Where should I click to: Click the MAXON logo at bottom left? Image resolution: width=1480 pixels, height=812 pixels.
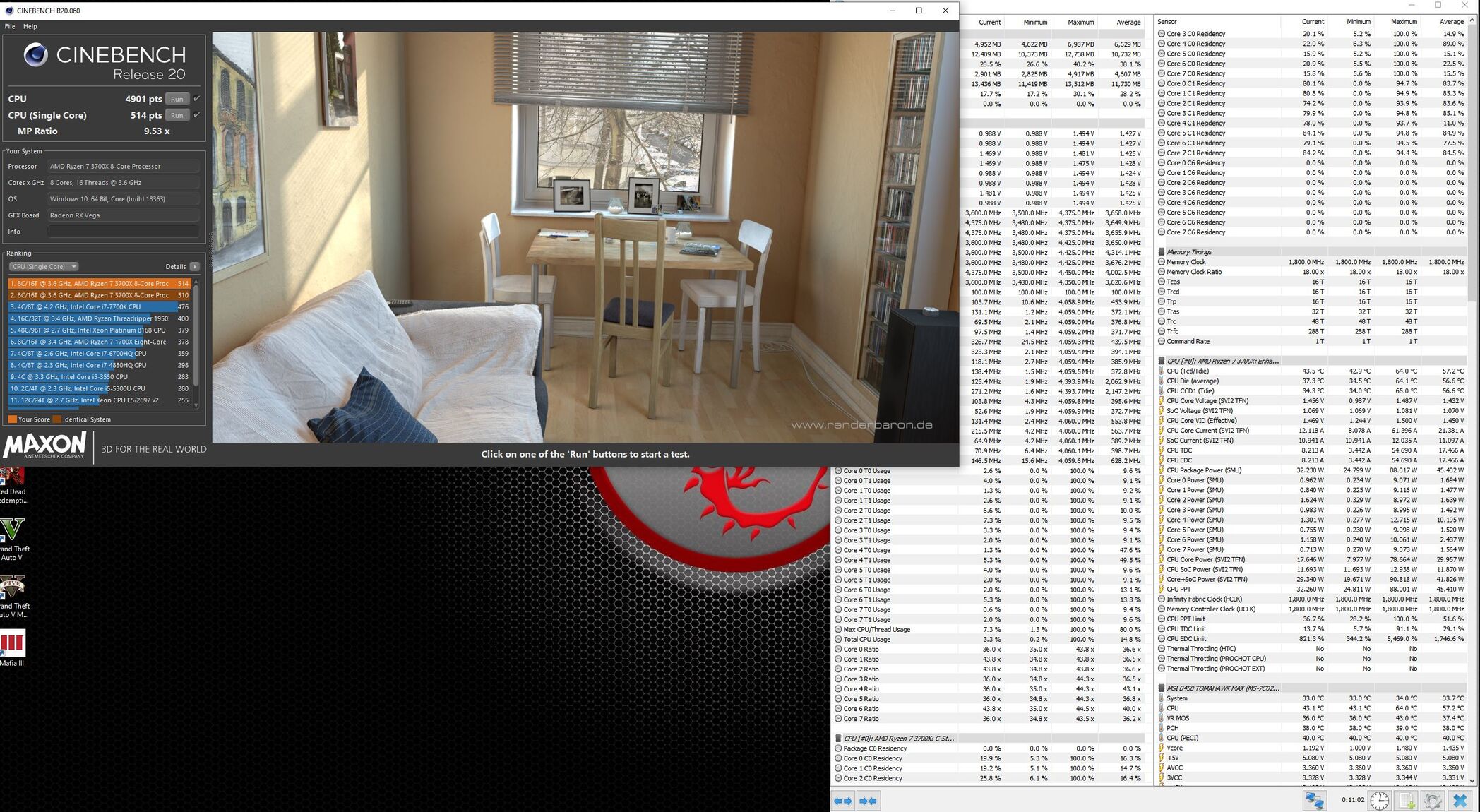(44, 446)
